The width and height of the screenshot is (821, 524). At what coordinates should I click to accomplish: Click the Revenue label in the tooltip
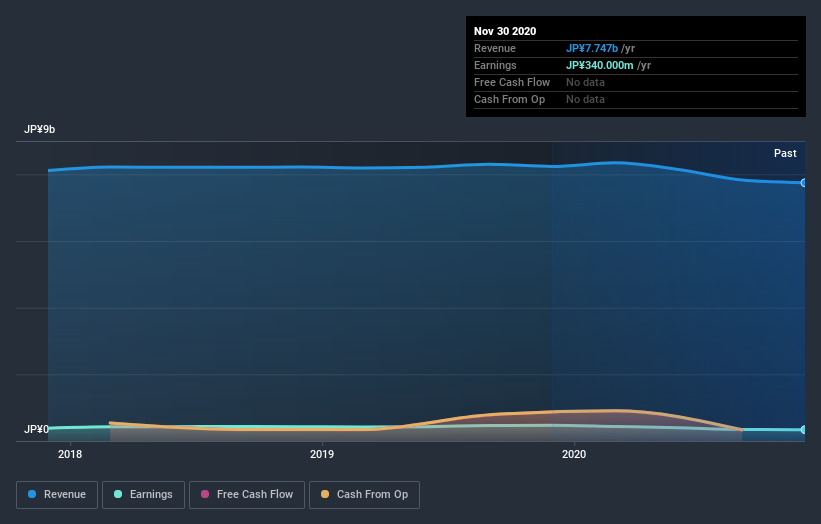495,48
